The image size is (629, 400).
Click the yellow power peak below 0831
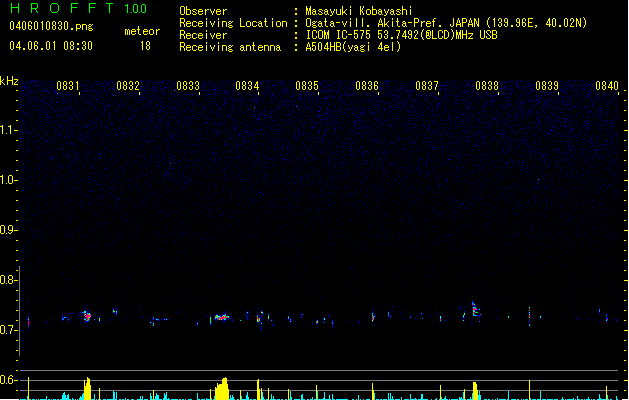(87, 388)
